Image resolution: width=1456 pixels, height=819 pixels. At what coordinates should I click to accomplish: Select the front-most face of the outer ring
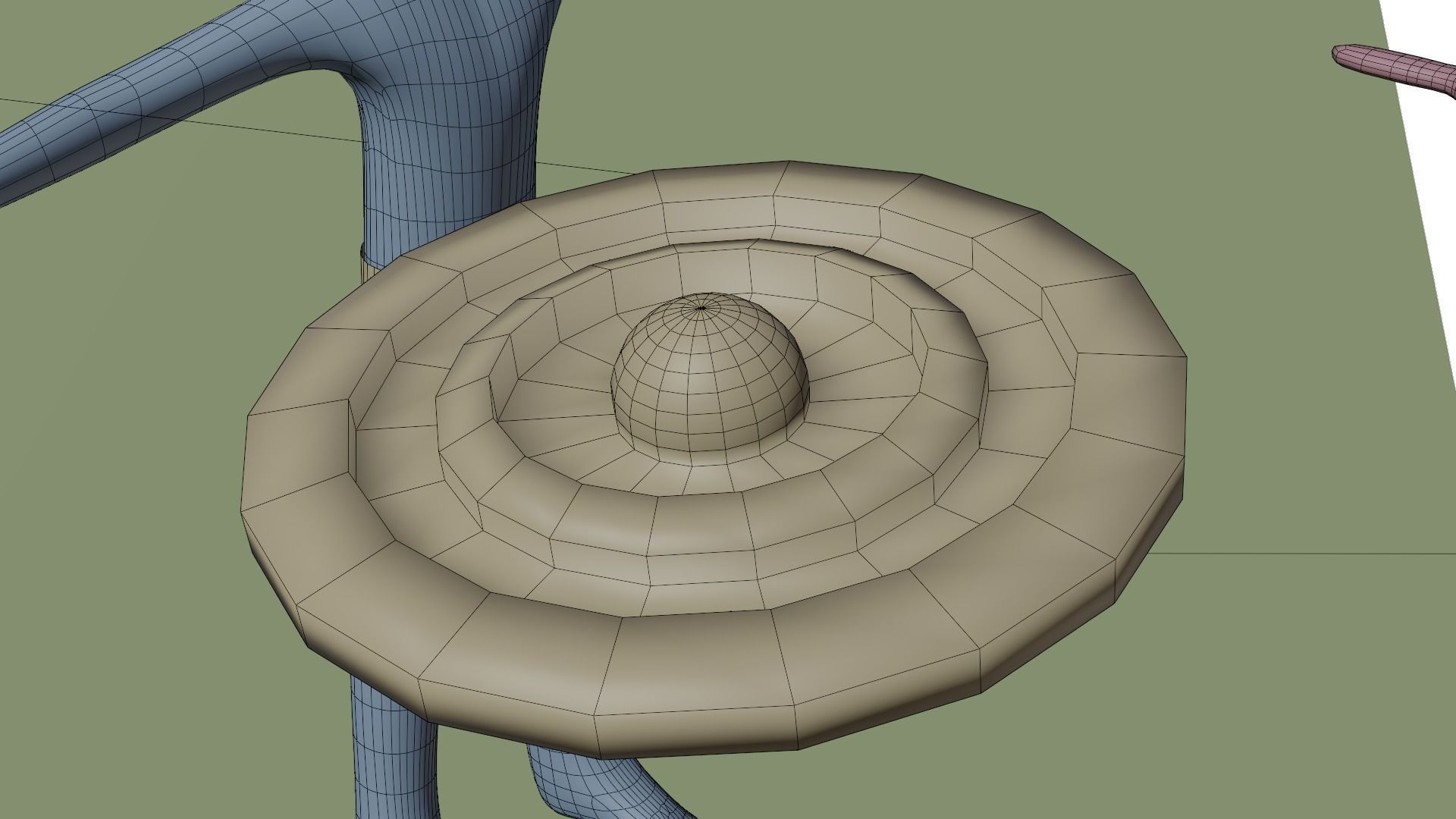(694, 664)
